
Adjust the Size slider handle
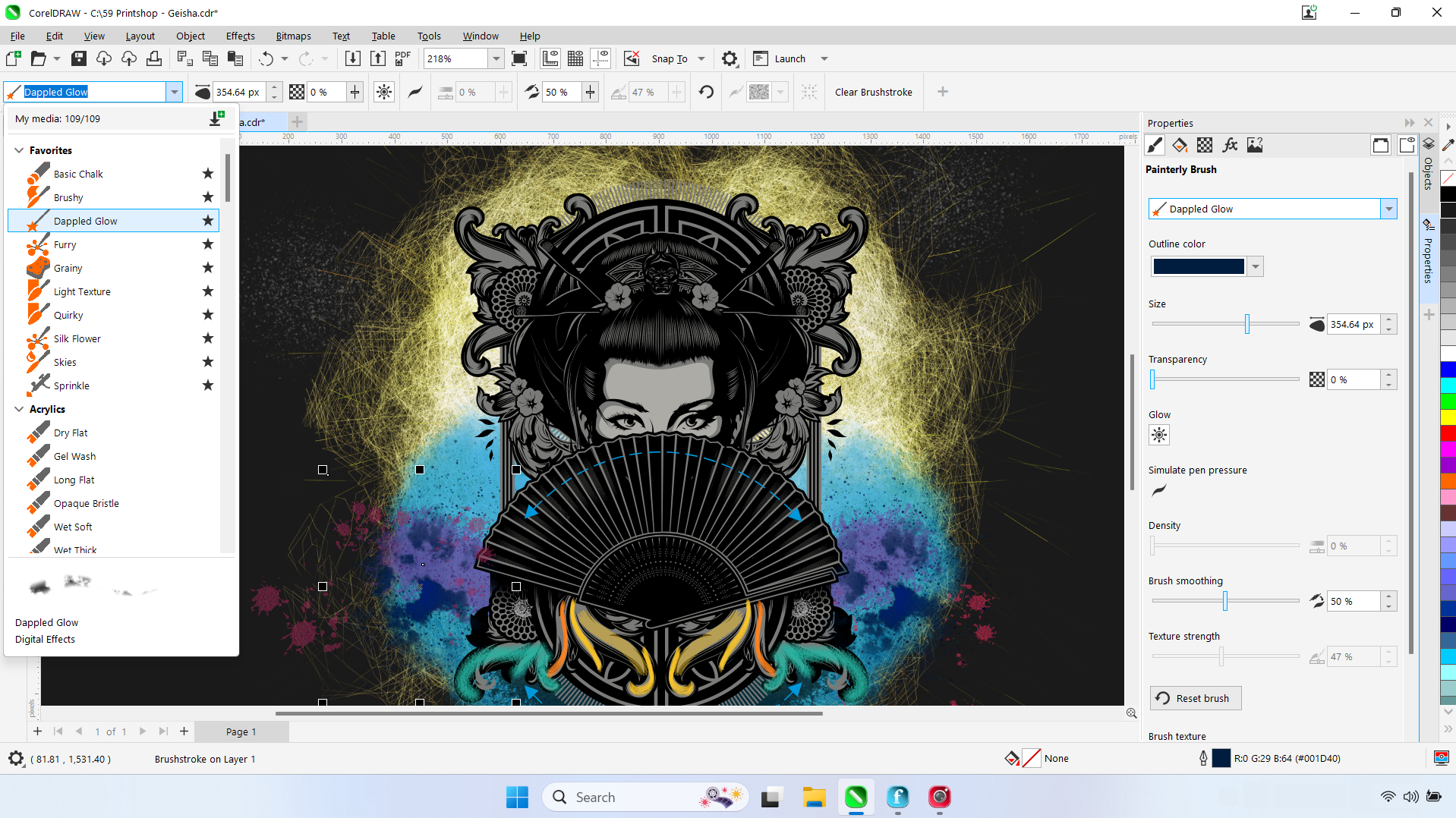click(x=1246, y=324)
